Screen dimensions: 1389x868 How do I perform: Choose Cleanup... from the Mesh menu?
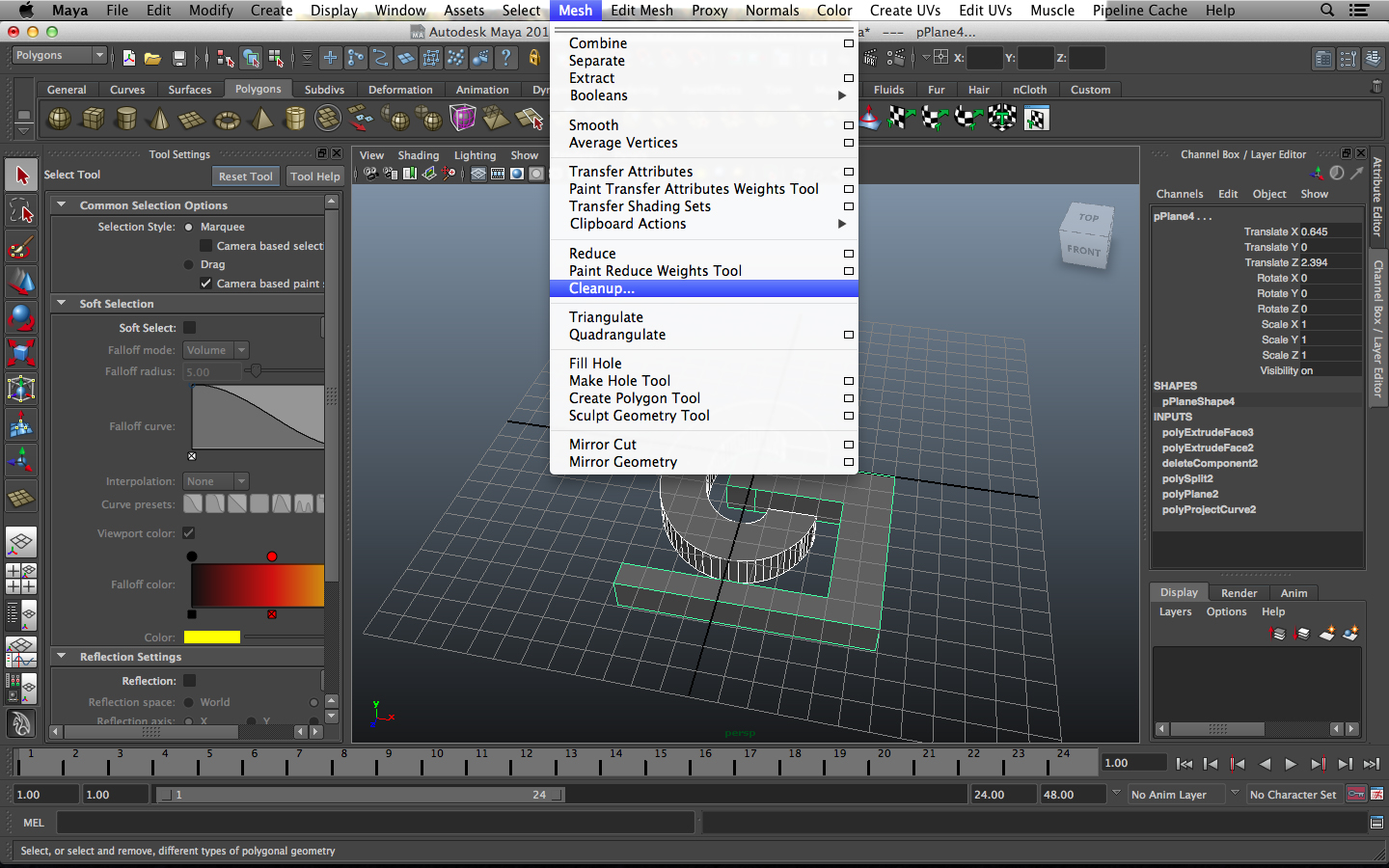602,288
